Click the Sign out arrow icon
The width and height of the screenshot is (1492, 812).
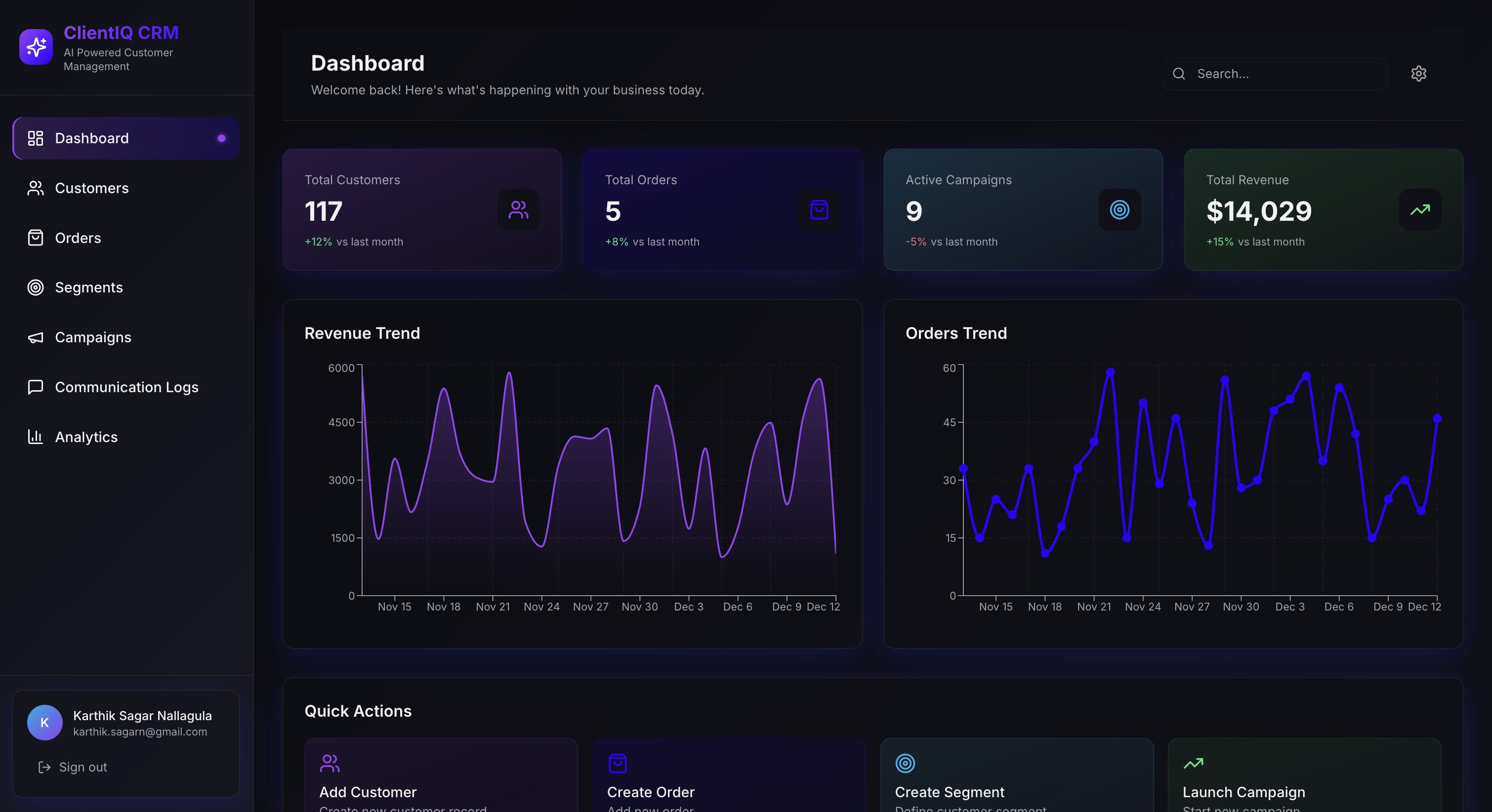tap(44, 767)
